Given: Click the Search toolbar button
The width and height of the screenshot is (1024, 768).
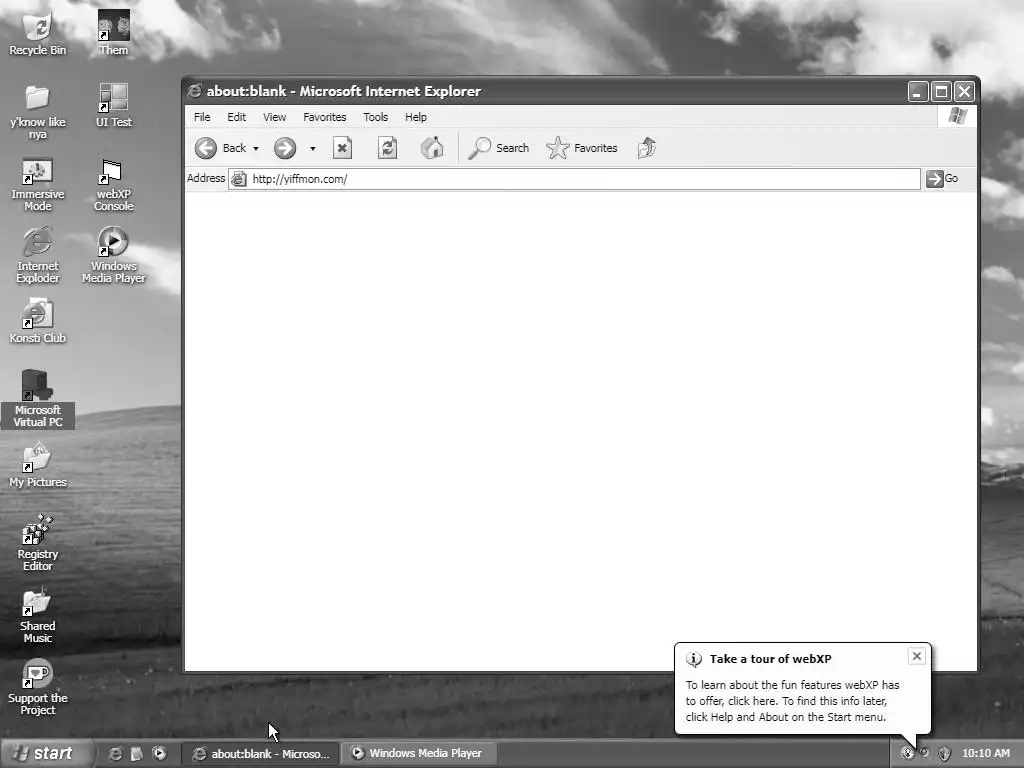Looking at the screenshot, I should pos(499,148).
